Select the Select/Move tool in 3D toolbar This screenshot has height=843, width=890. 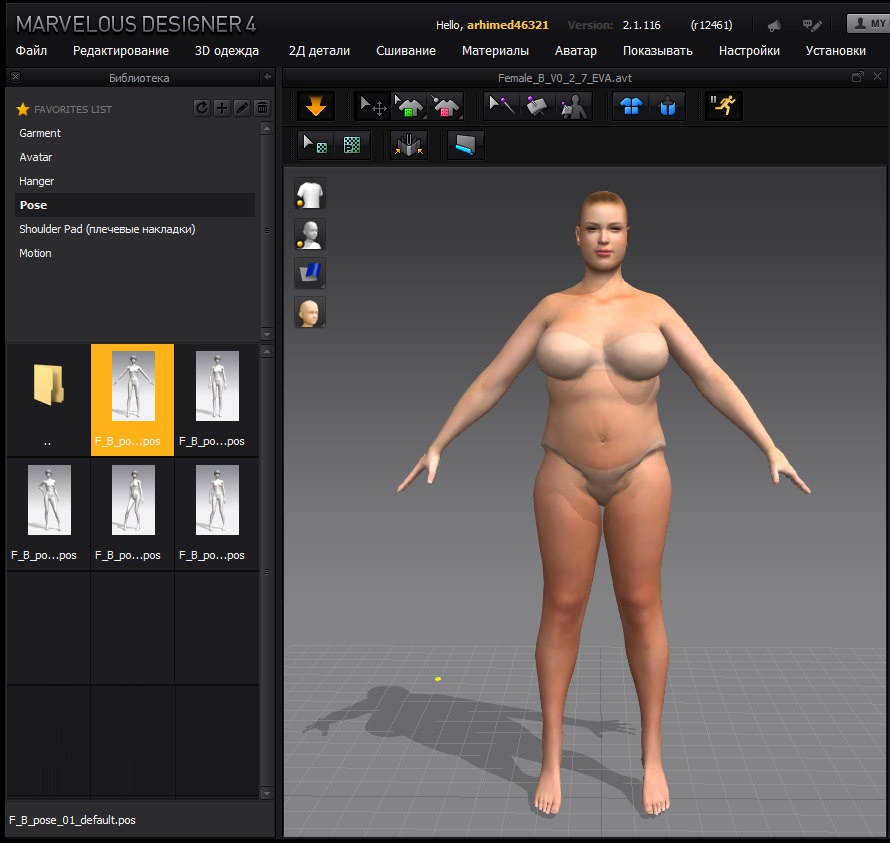tap(373, 106)
